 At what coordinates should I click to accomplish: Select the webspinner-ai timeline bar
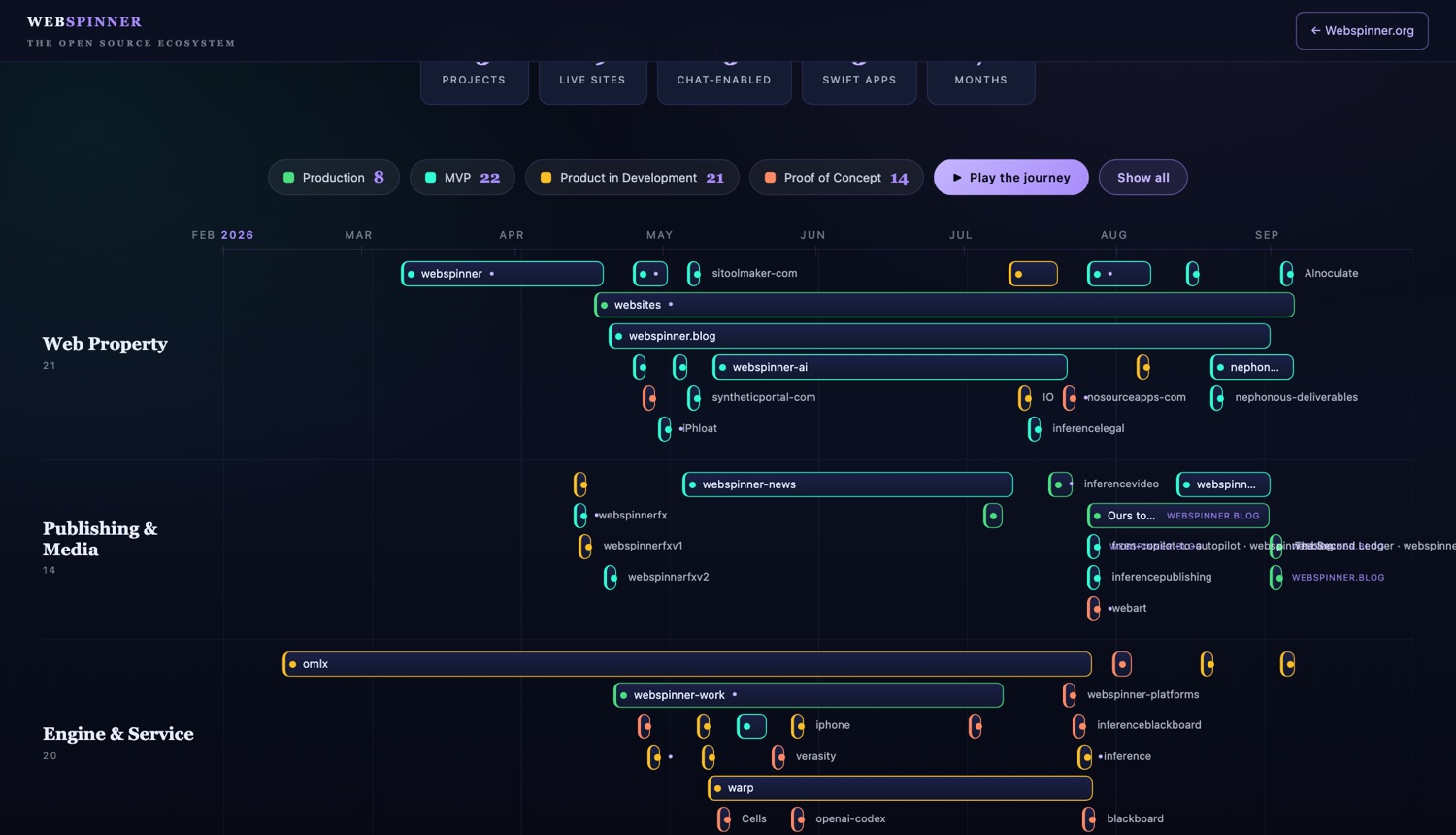[x=890, y=367]
